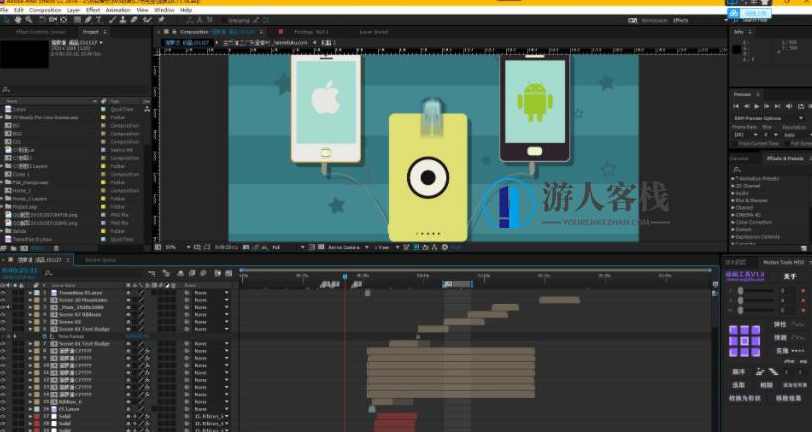Toggle visibility of Transition 05.aepx layer
The height and width of the screenshot is (432, 812).
(x=4, y=292)
